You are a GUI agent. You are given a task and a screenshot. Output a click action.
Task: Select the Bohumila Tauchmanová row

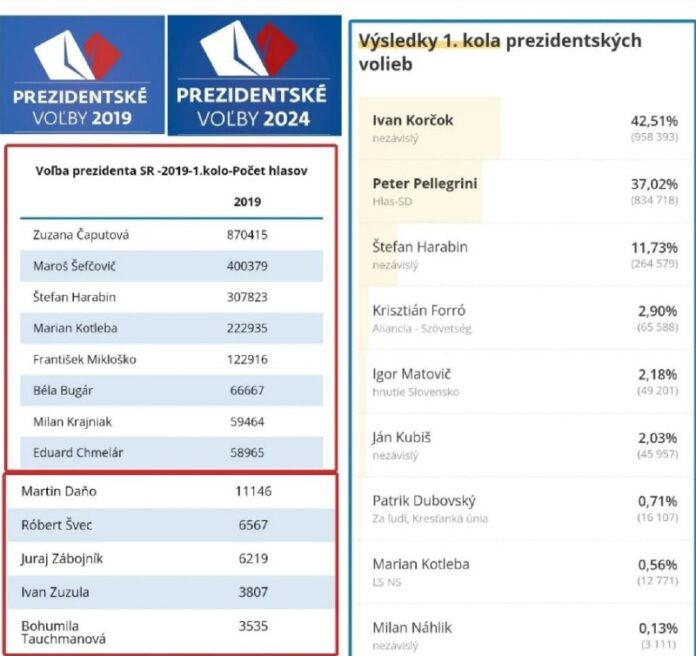tap(172, 630)
